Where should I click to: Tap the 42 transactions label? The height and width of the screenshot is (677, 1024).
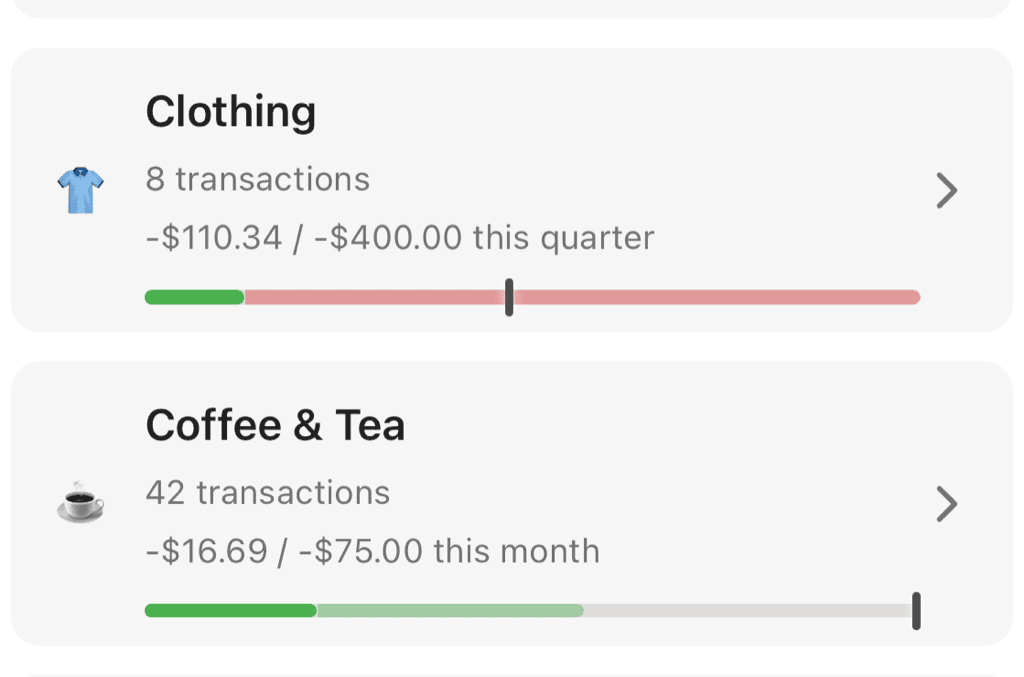coord(268,493)
